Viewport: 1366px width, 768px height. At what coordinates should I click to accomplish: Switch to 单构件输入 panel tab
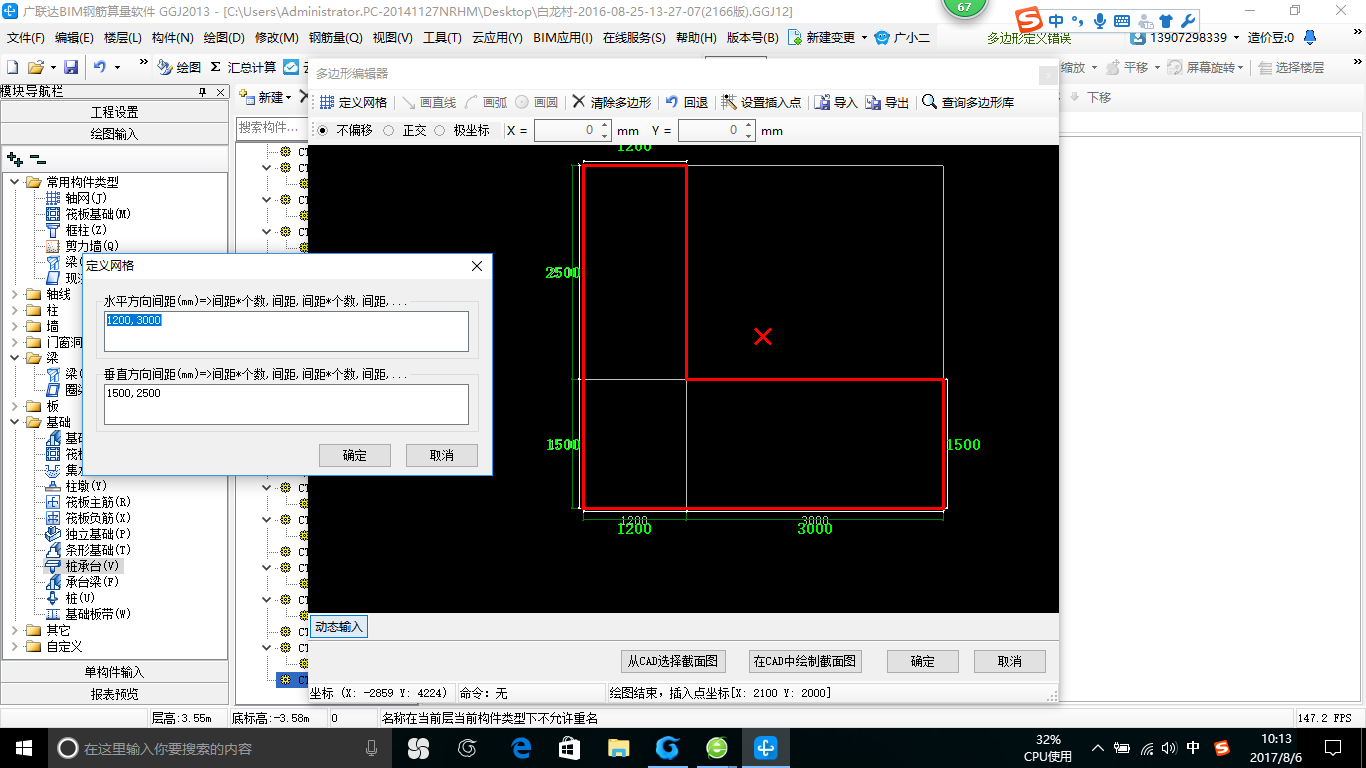point(114,672)
